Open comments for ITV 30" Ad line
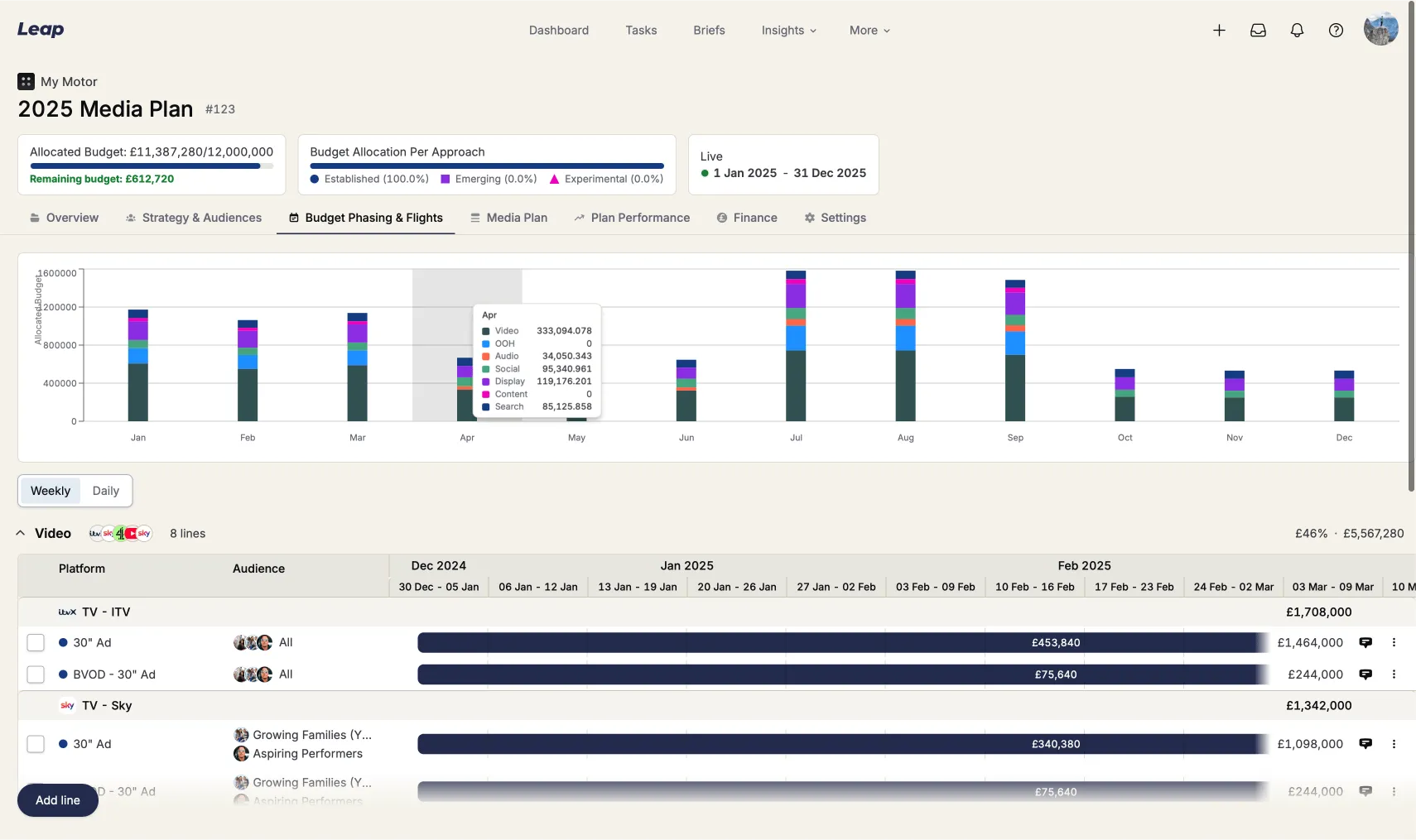This screenshot has width=1416, height=840. (1365, 642)
